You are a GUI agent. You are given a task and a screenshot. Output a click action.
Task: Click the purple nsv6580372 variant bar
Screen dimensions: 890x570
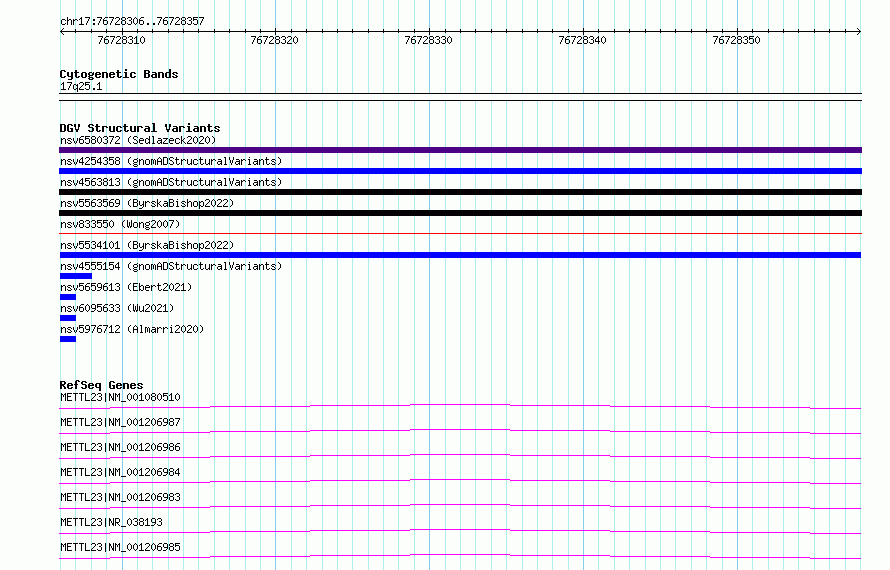tap(460, 150)
